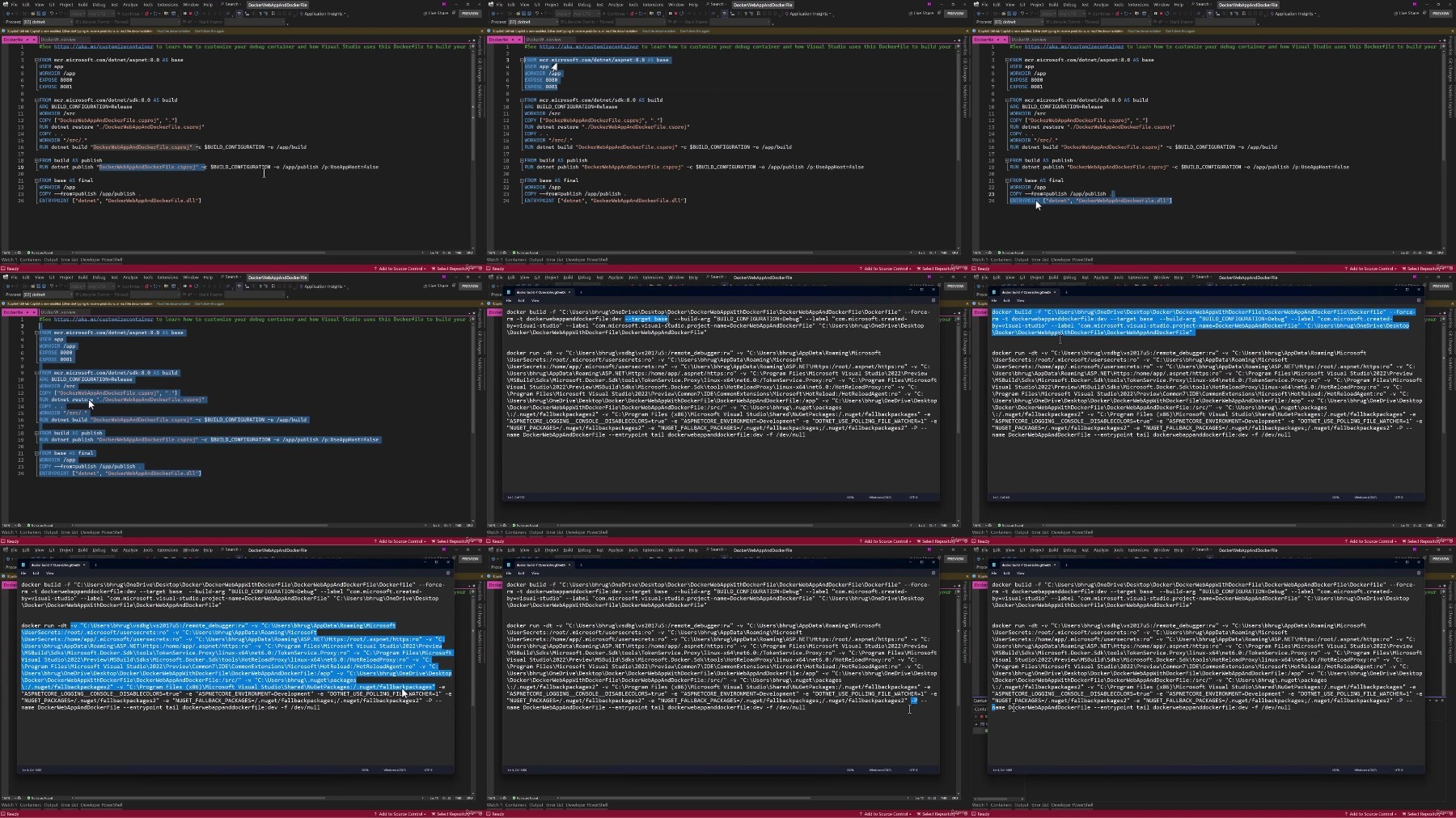The image size is (1456, 818).
Task: In top-left frame, click the Copilot info bar close icon
Action: (x=481, y=31)
